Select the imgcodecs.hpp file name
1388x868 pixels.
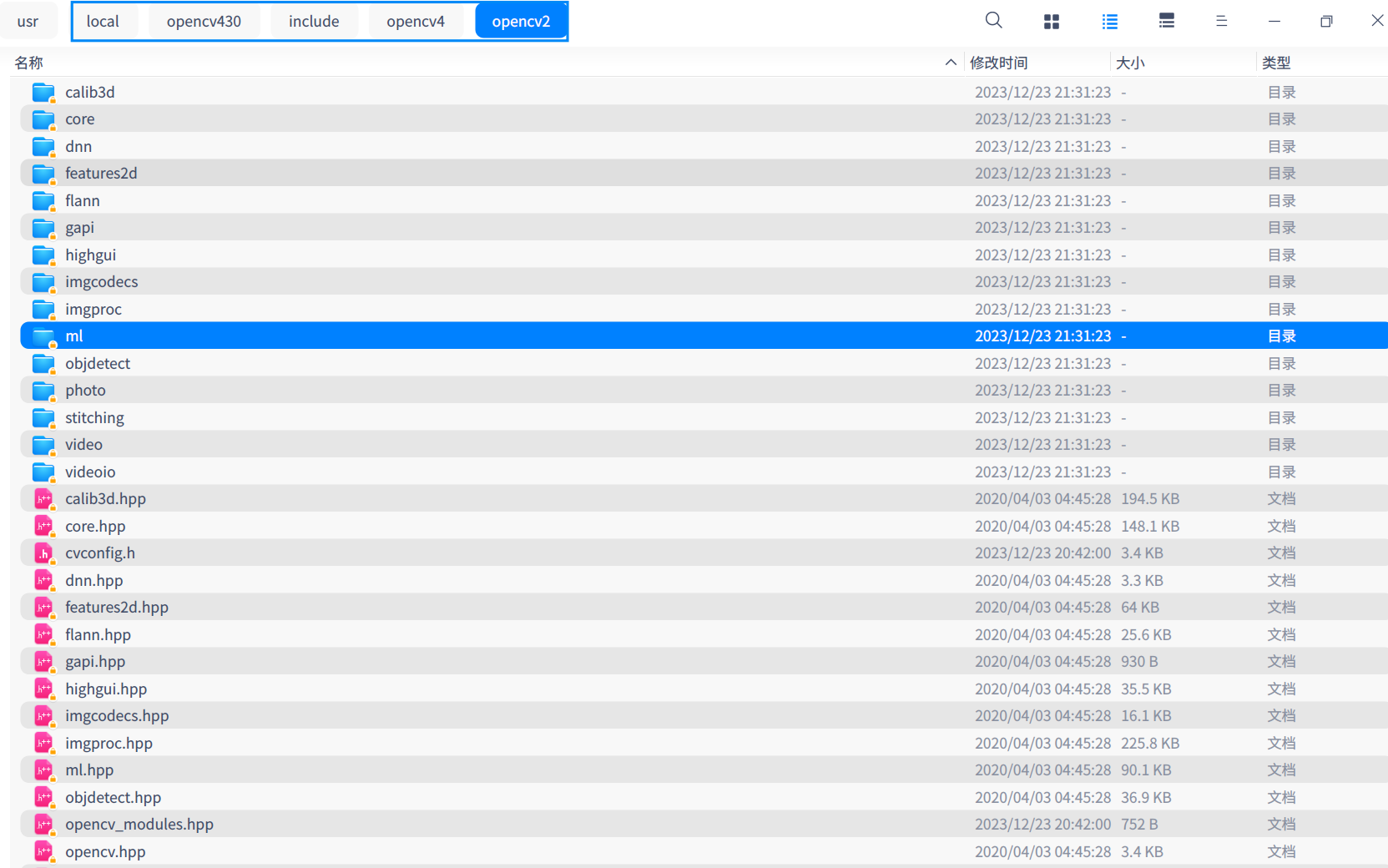coord(117,716)
